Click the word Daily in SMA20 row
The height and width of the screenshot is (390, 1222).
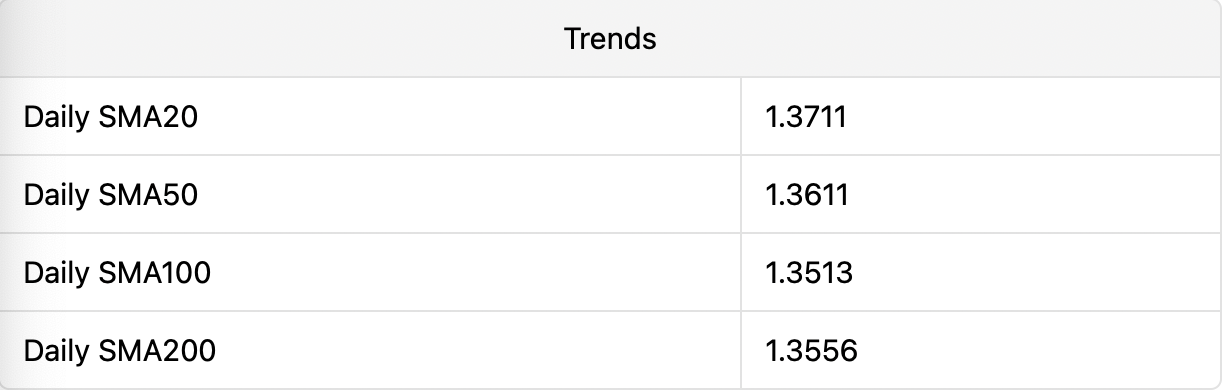pos(57,118)
